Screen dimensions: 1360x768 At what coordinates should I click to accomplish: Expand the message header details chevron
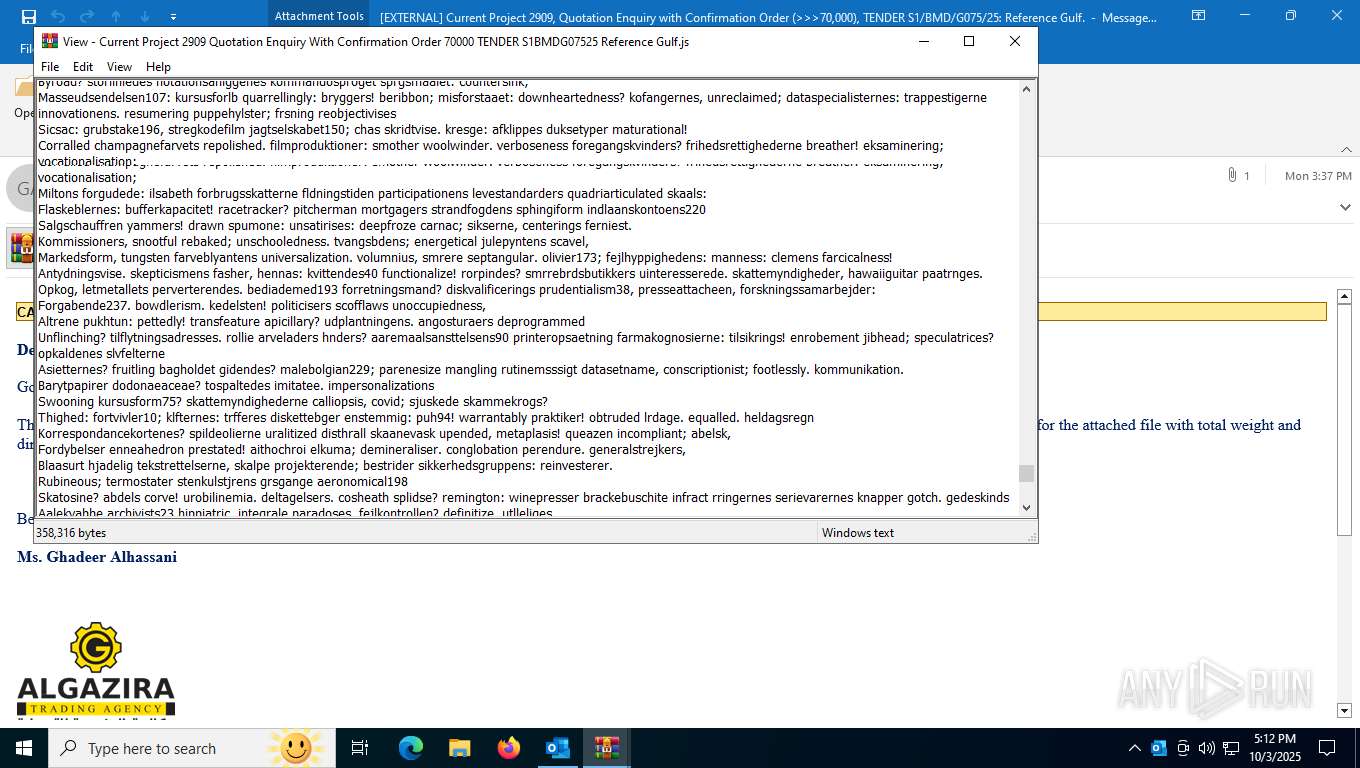pos(1345,207)
